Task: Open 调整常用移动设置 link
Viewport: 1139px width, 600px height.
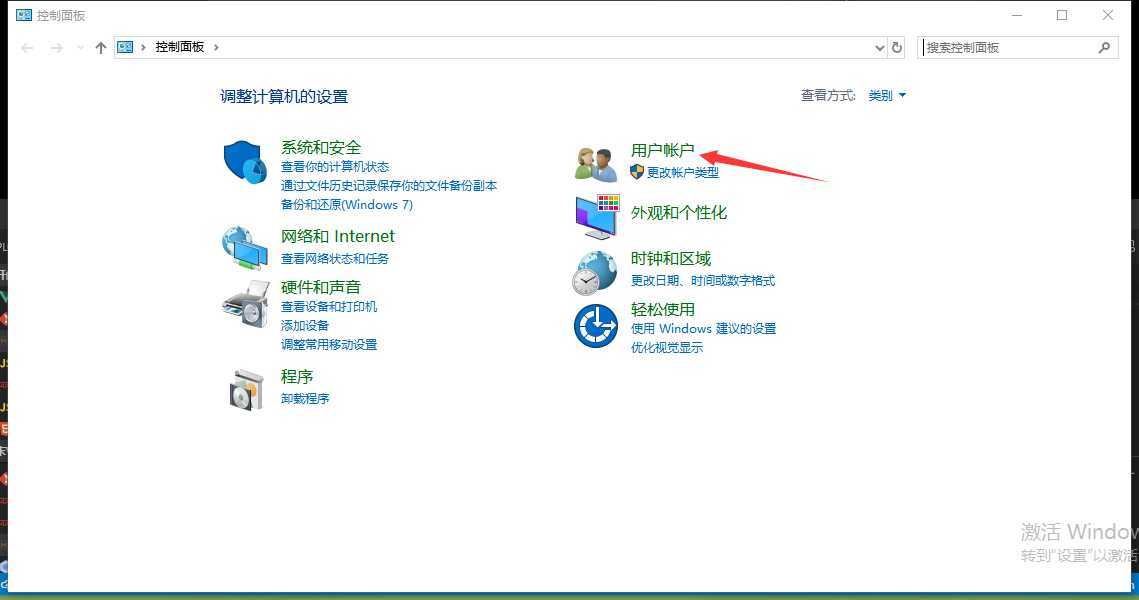Action: (329, 344)
